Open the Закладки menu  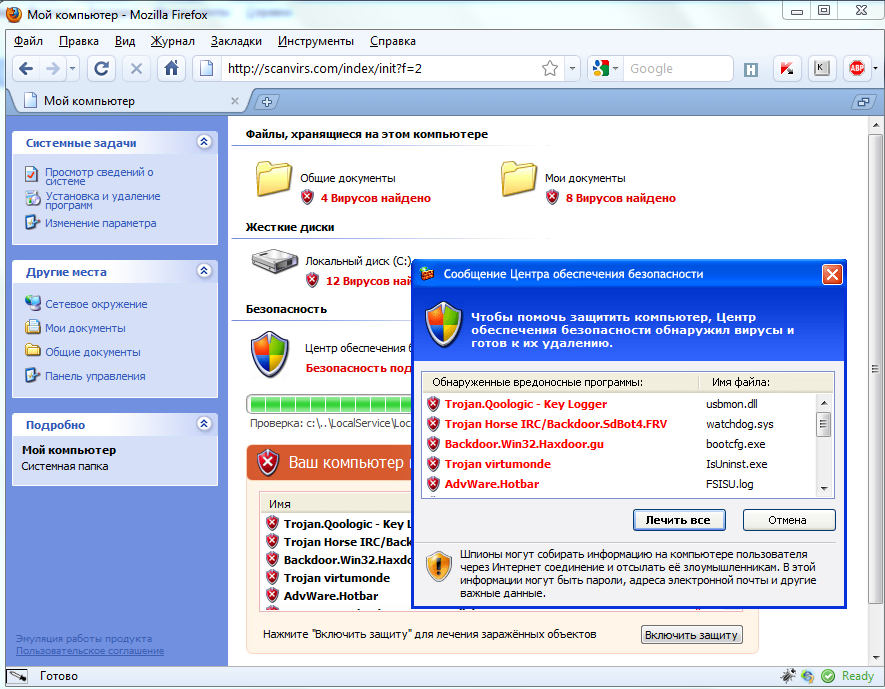click(236, 41)
